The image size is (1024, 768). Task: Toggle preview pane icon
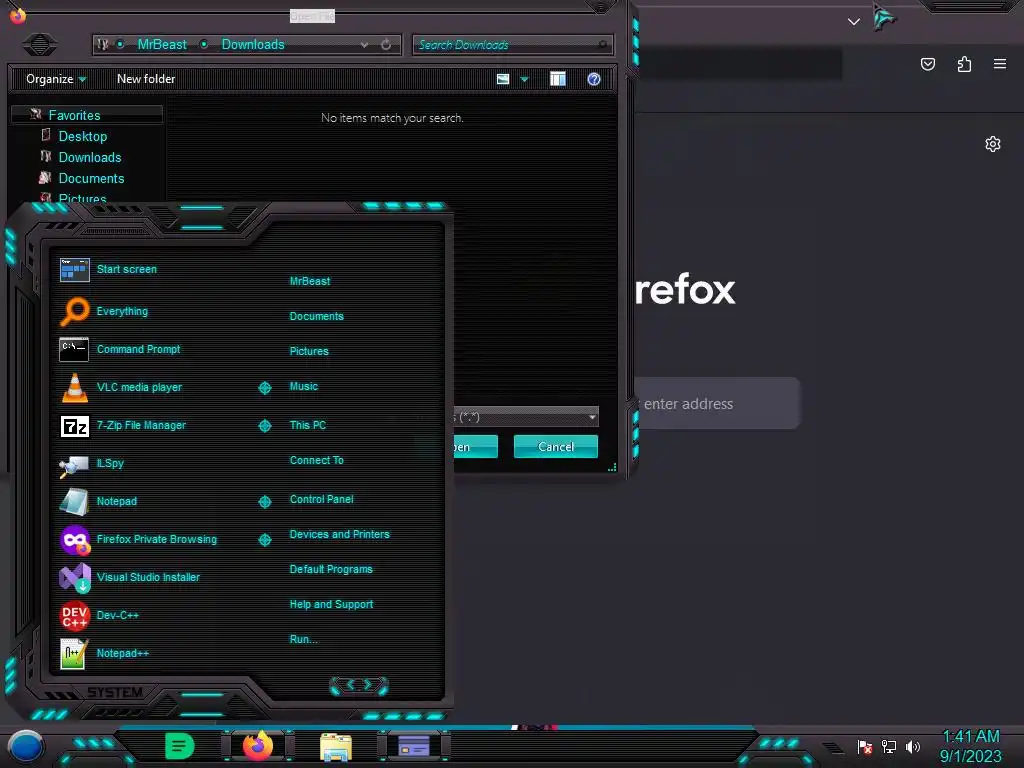pyautogui.click(x=558, y=79)
